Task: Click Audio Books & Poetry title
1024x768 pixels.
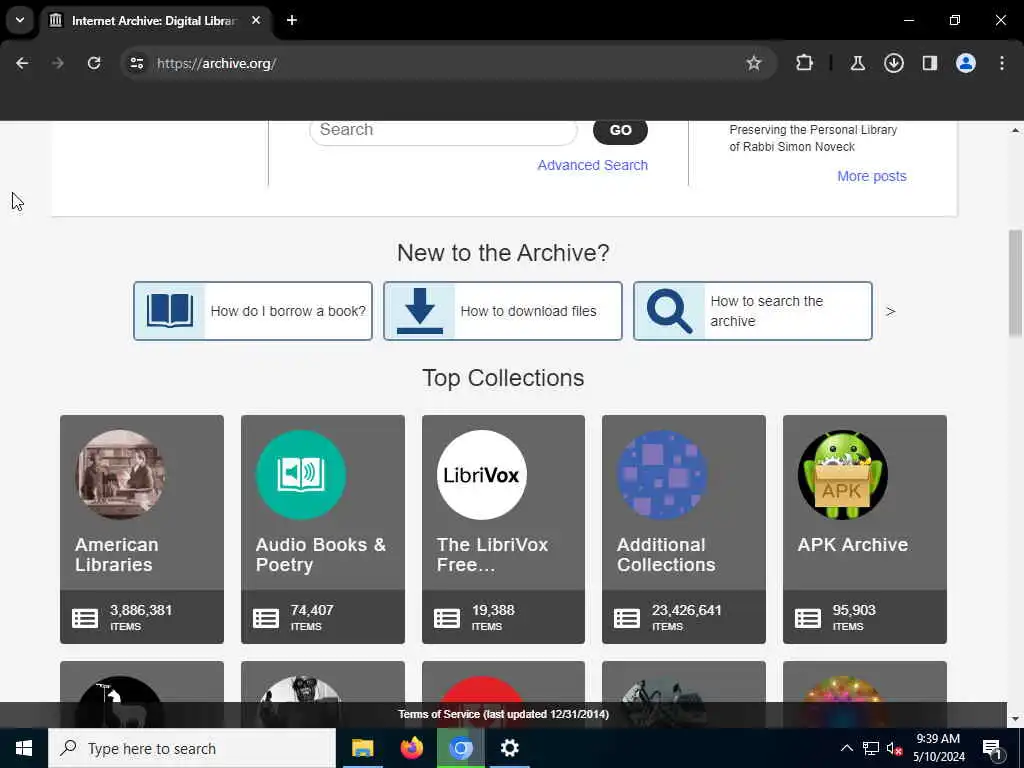Action: (321, 554)
